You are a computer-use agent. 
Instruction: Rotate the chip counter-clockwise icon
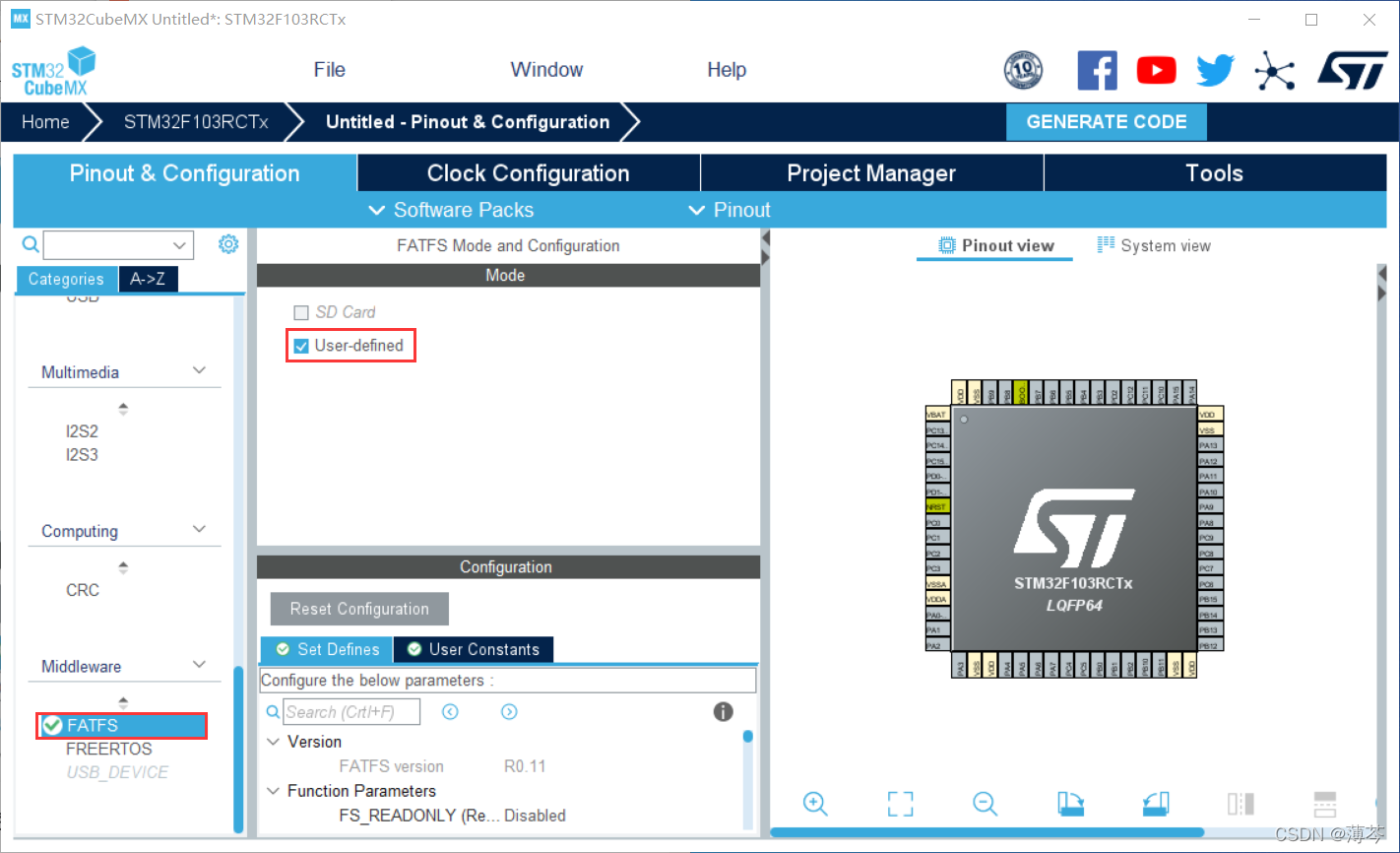click(1156, 804)
